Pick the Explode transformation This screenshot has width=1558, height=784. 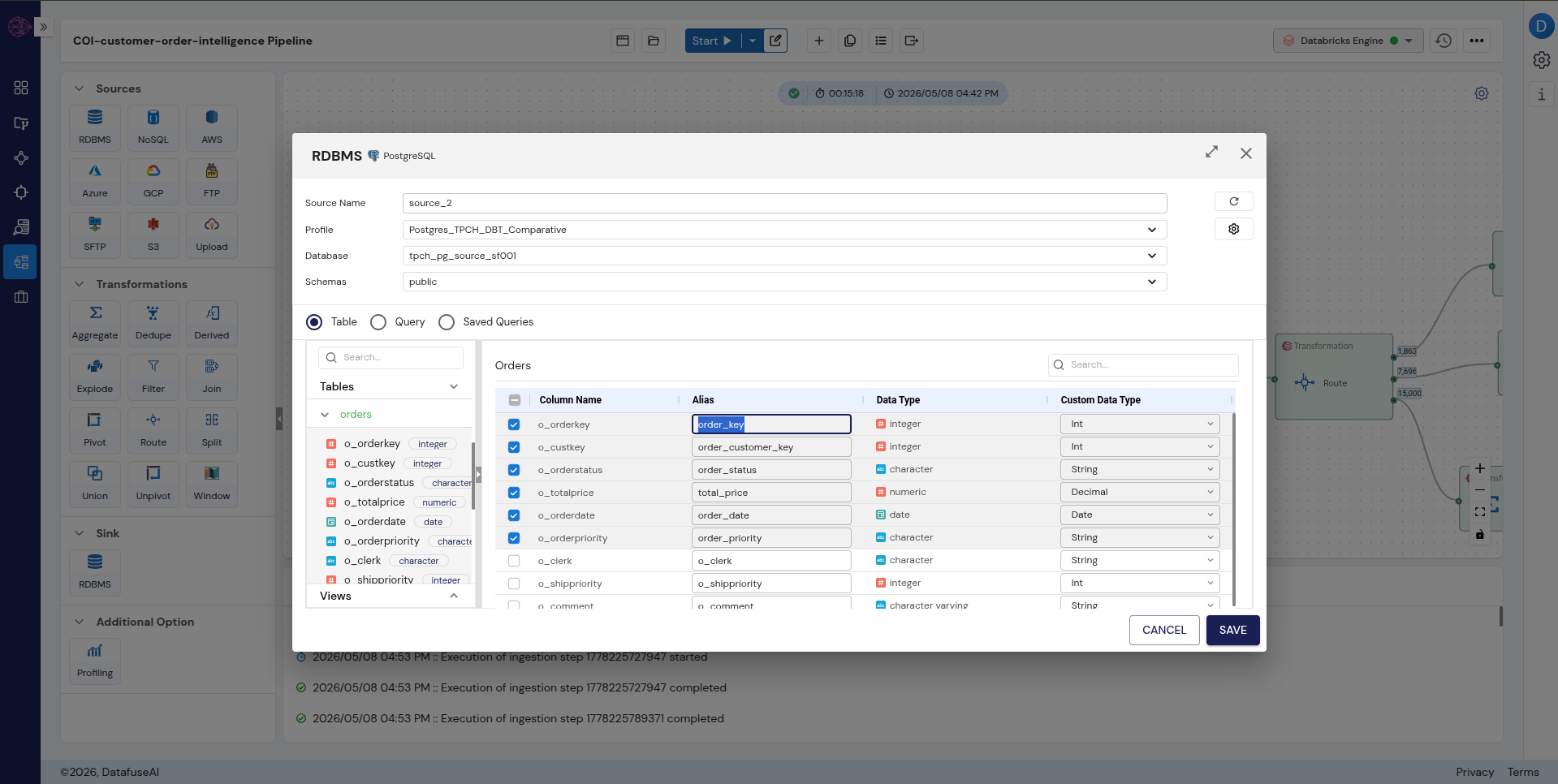[95, 376]
